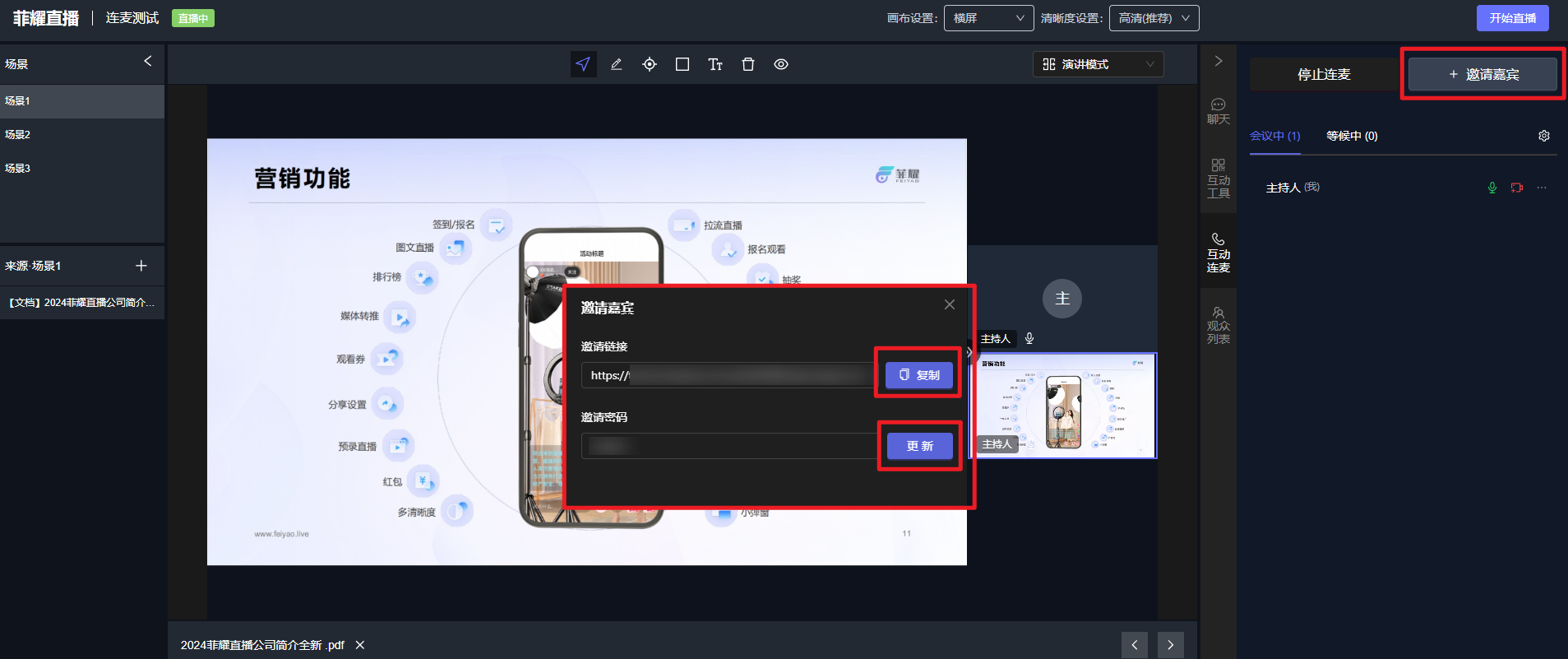Select the text tool
The height and width of the screenshot is (659, 1568).
point(715,64)
